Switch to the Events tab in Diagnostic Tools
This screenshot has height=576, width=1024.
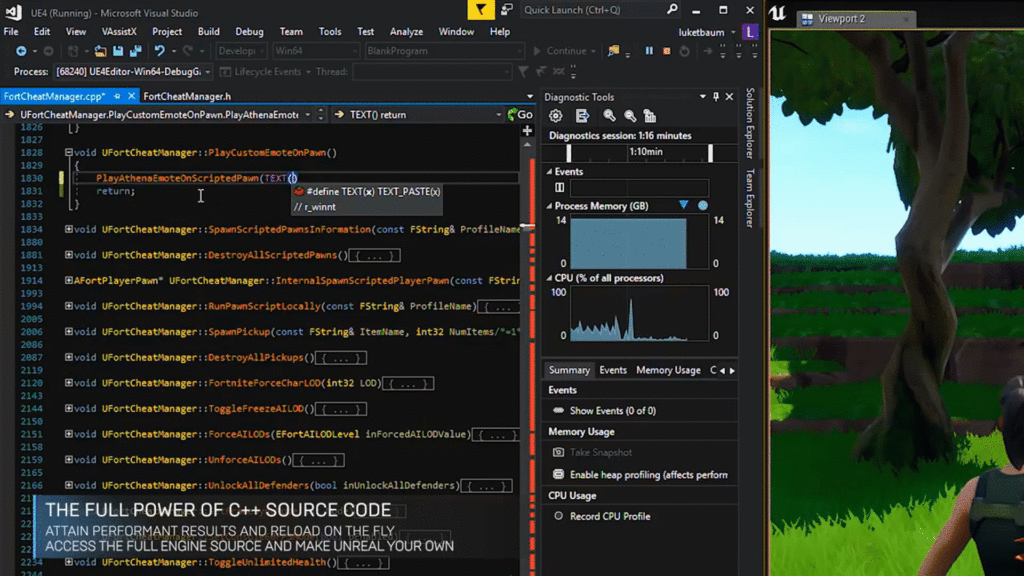point(613,370)
